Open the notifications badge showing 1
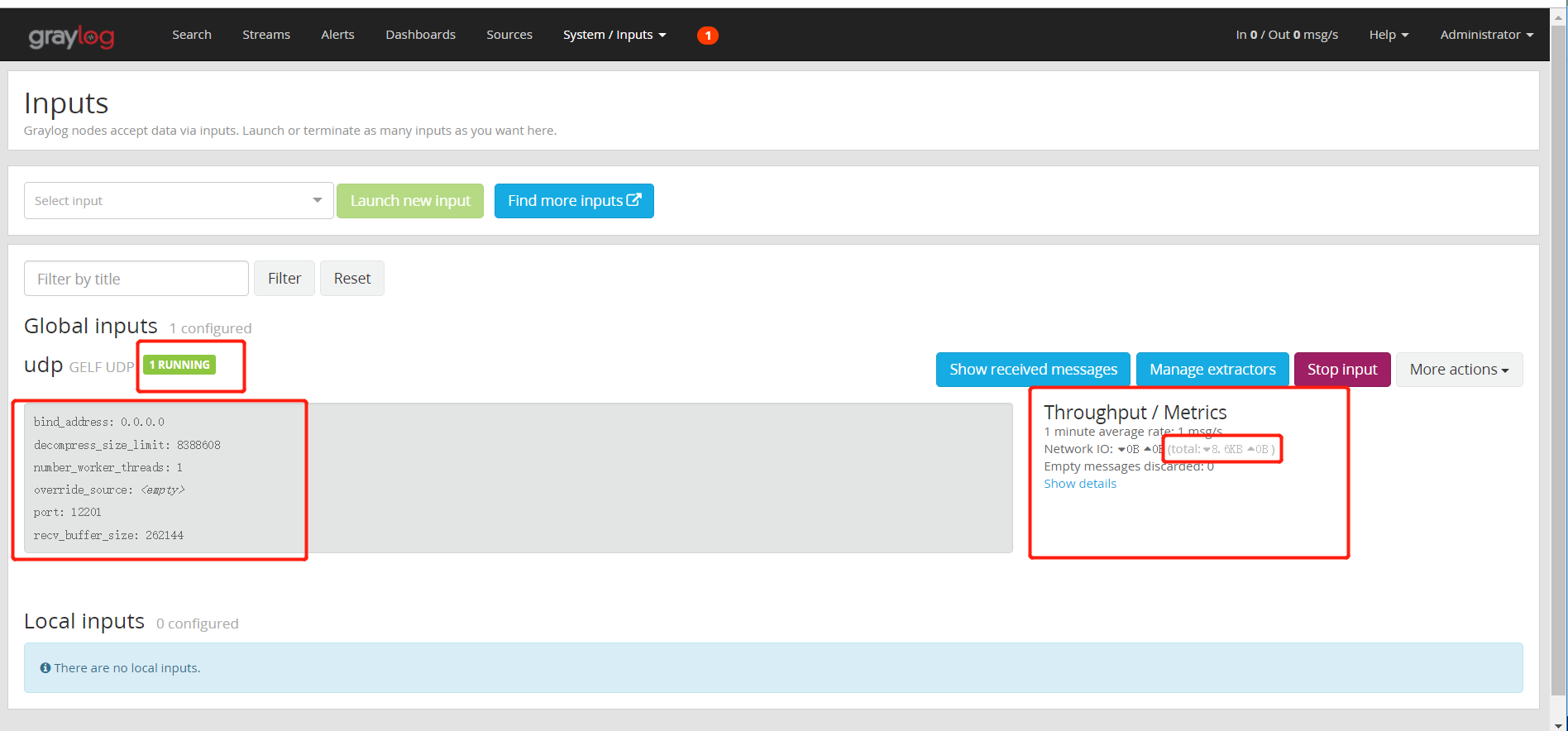1568x731 pixels. (708, 36)
